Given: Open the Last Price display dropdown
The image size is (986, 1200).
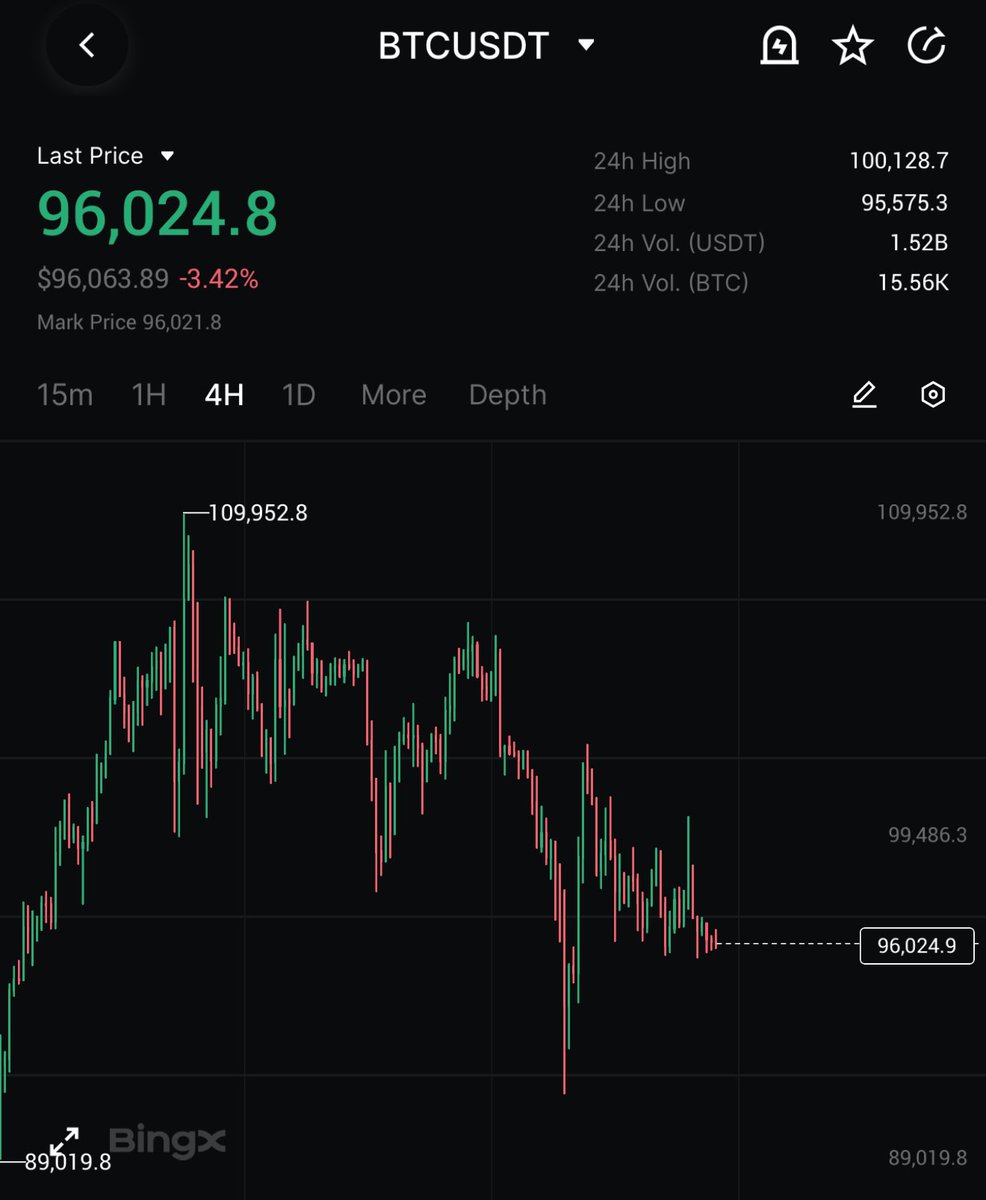Looking at the screenshot, I should 106,155.
